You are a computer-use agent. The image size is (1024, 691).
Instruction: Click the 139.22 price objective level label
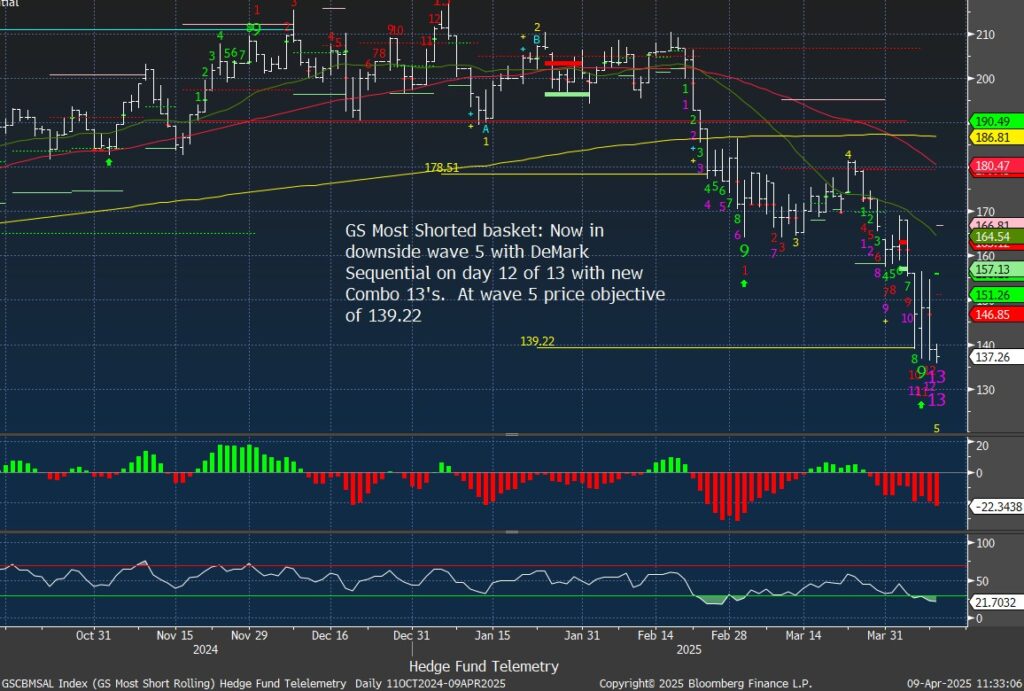(x=537, y=341)
